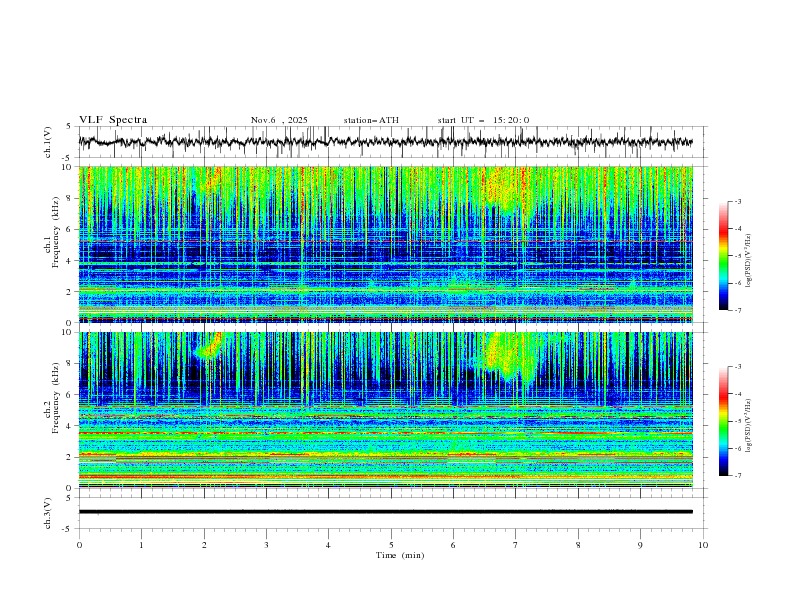Viewport: 792px width, 612px height.
Task: Click the "-7" tick on ch.2 colorbar
Action: click(x=737, y=475)
